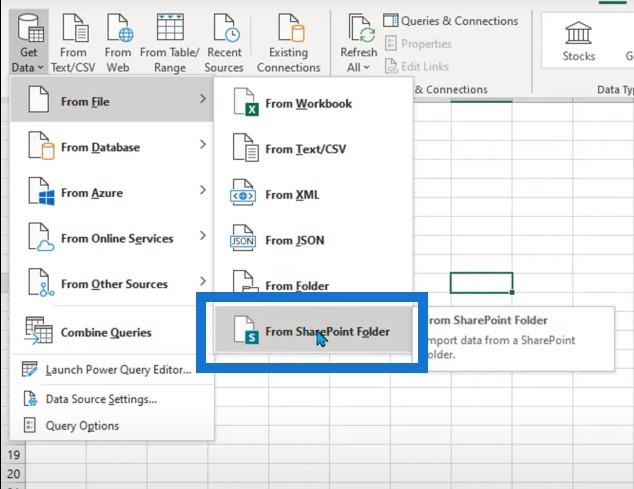The width and height of the screenshot is (634, 489).
Task: Select From JSON import option
Action: tap(294, 240)
